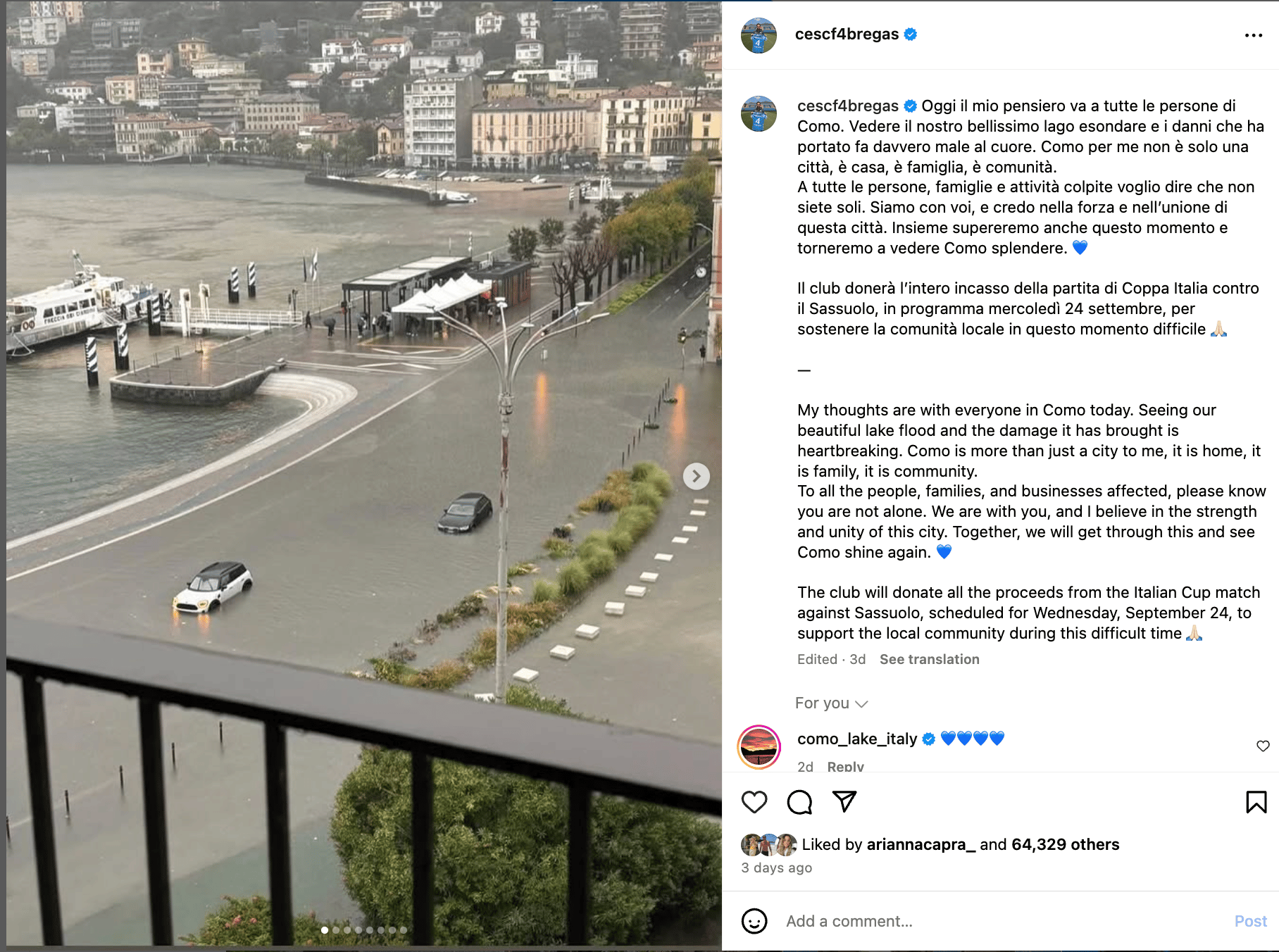Open cescf4bregas profile picture in header
1279x952 pixels.
click(x=759, y=35)
